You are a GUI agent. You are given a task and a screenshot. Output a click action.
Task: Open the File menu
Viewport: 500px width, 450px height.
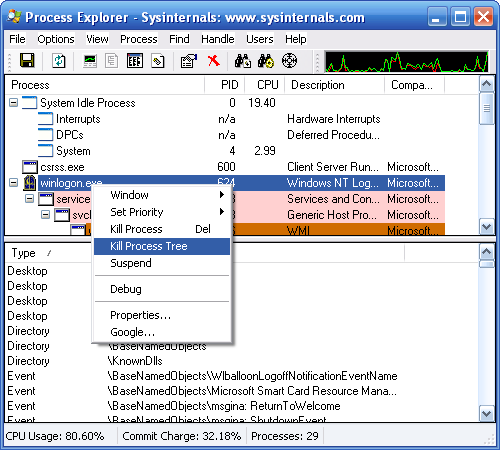pos(17,39)
